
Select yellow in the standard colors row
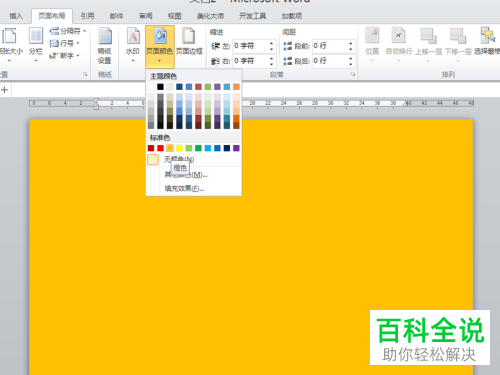point(179,148)
